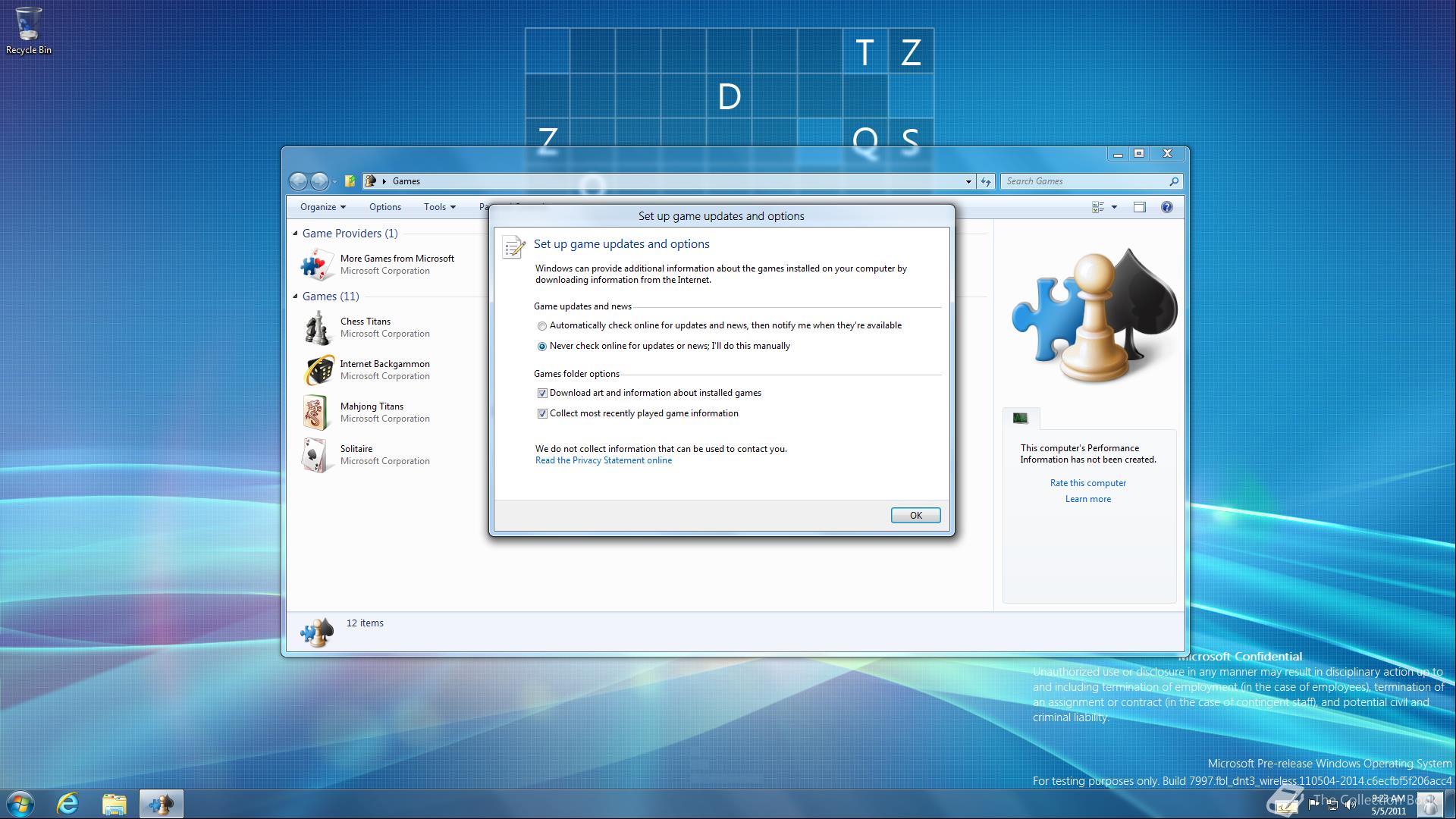
Task: Open Internet Explorer from the taskbar
Action: (67, 804)
